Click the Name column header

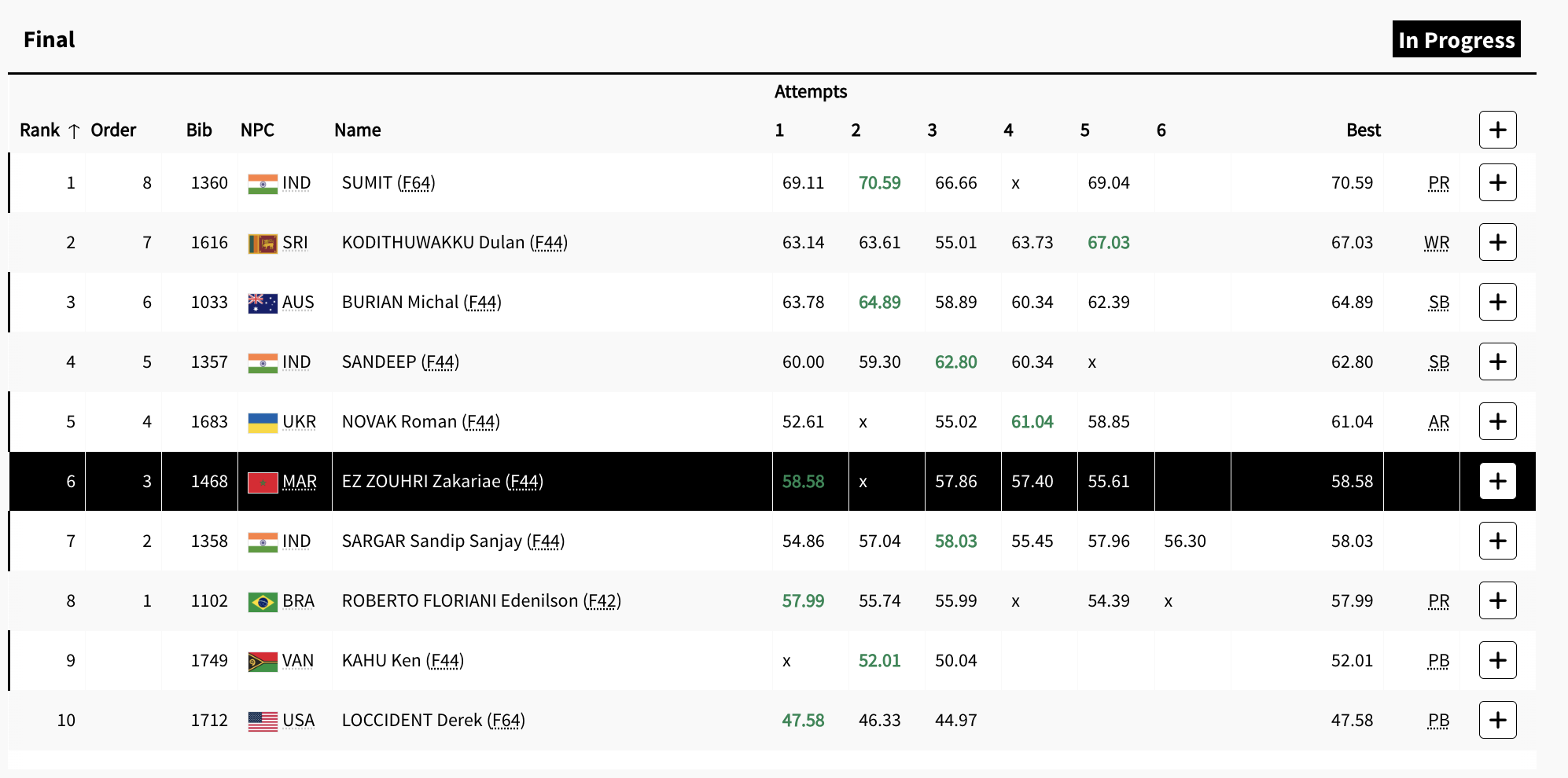pos(357,130)
